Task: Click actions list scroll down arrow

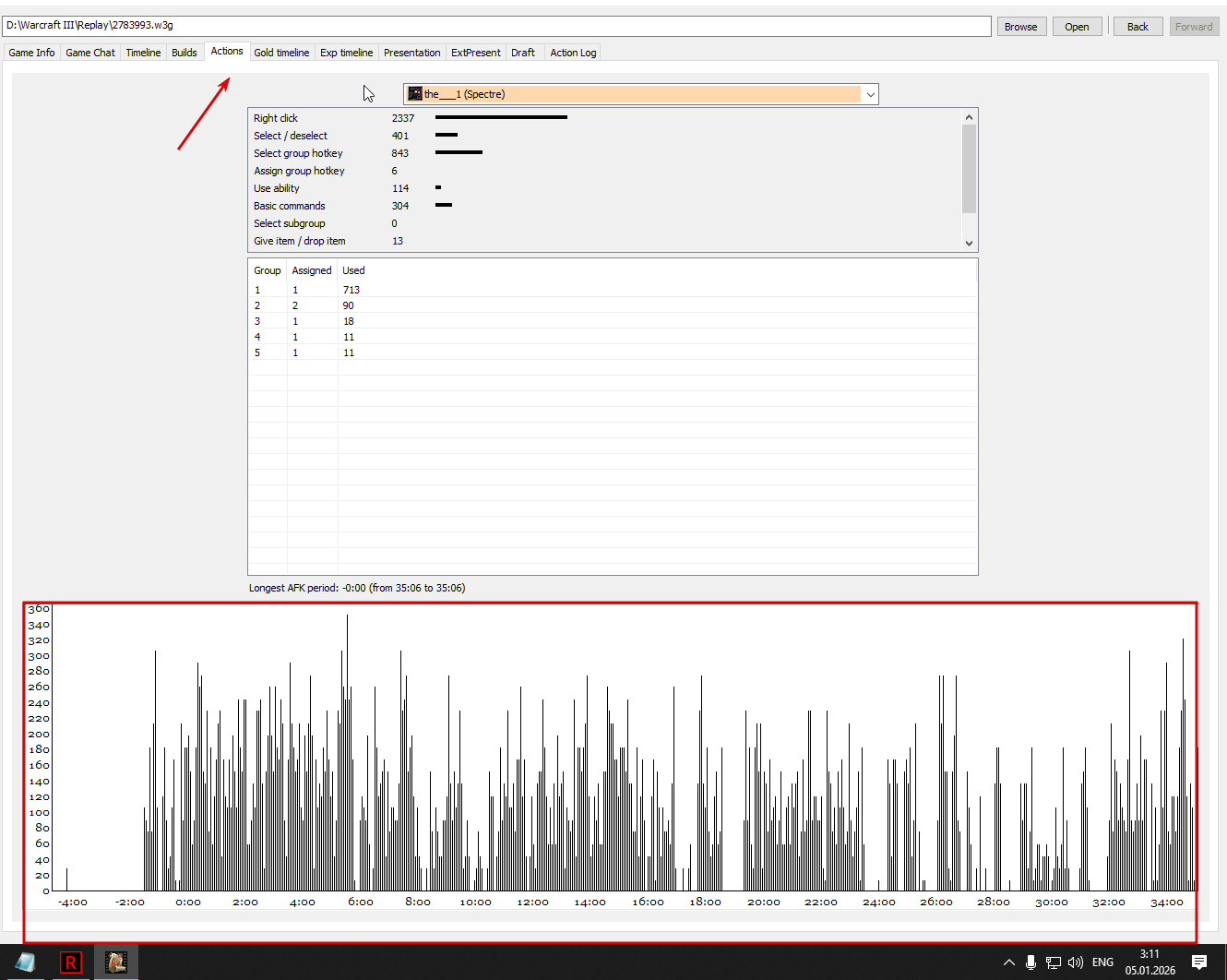Action: (969, 244)
